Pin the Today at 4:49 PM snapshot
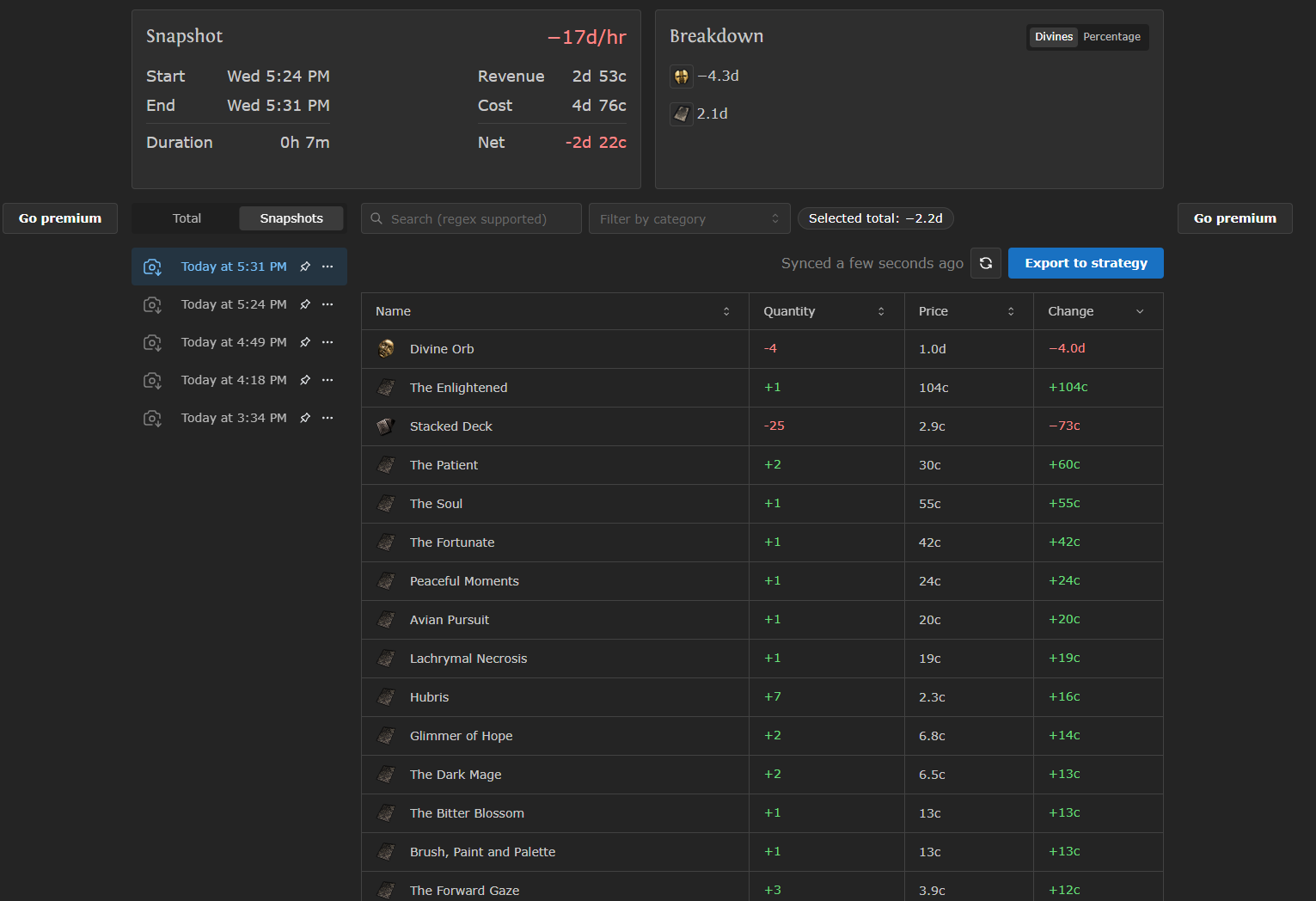The image size is (1316, 901). [305, 342]
